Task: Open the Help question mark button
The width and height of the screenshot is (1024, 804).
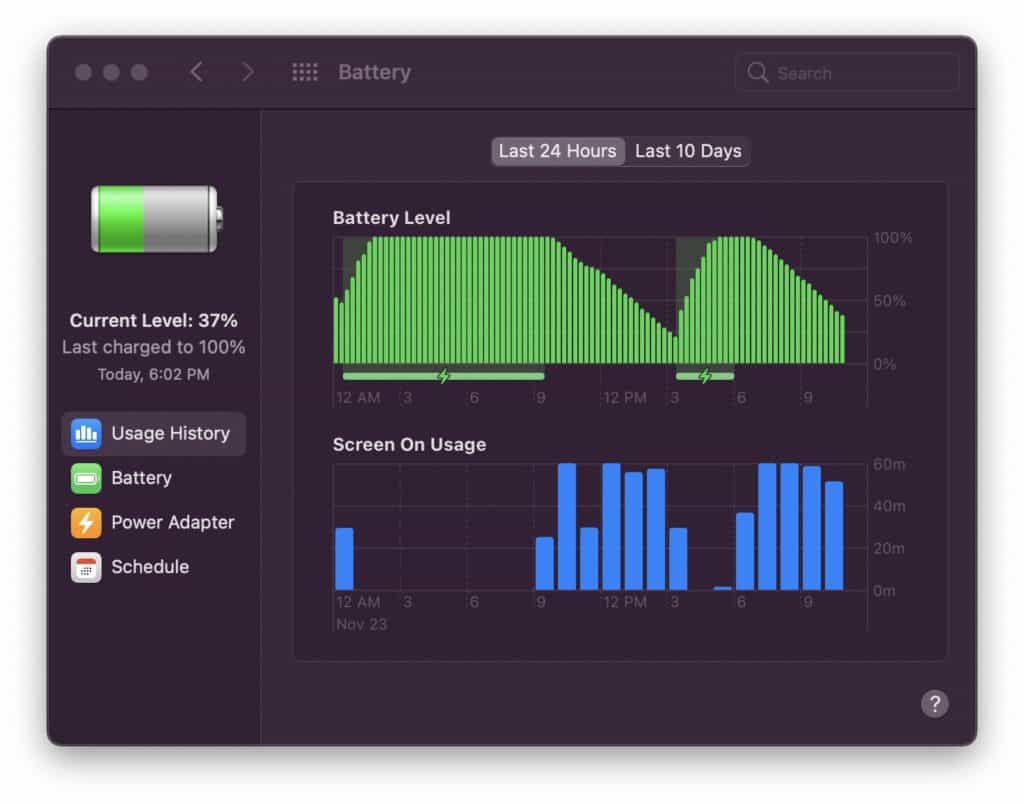Action: click(x=936, y=704)
